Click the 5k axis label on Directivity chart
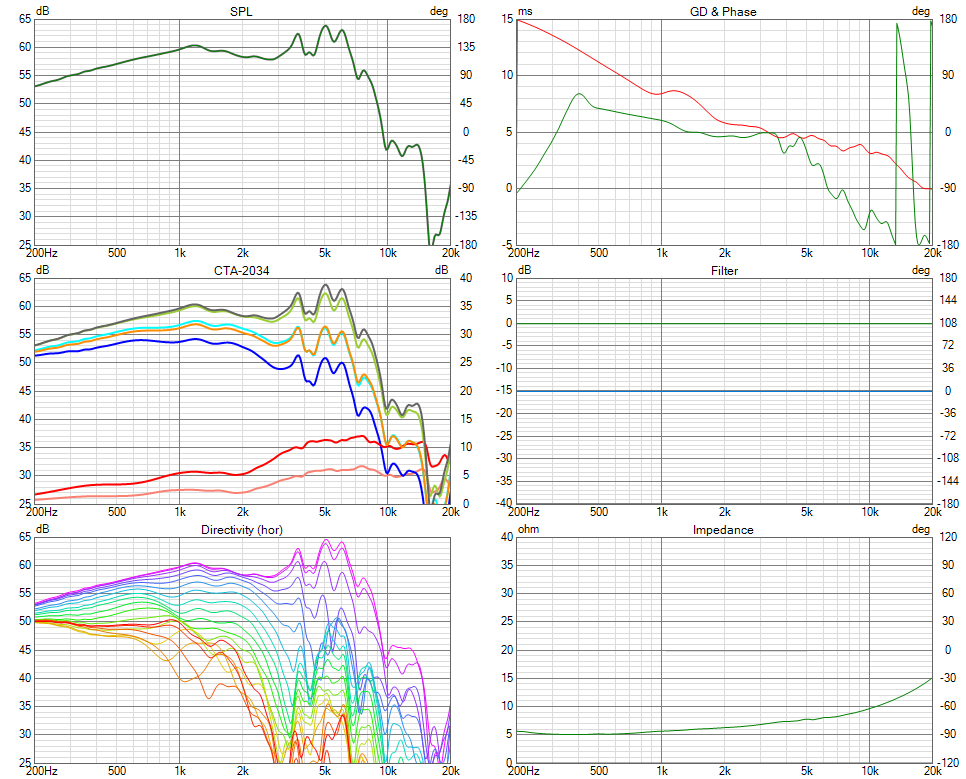Screen dimensions: 966x779 click(x=325, y=770)
